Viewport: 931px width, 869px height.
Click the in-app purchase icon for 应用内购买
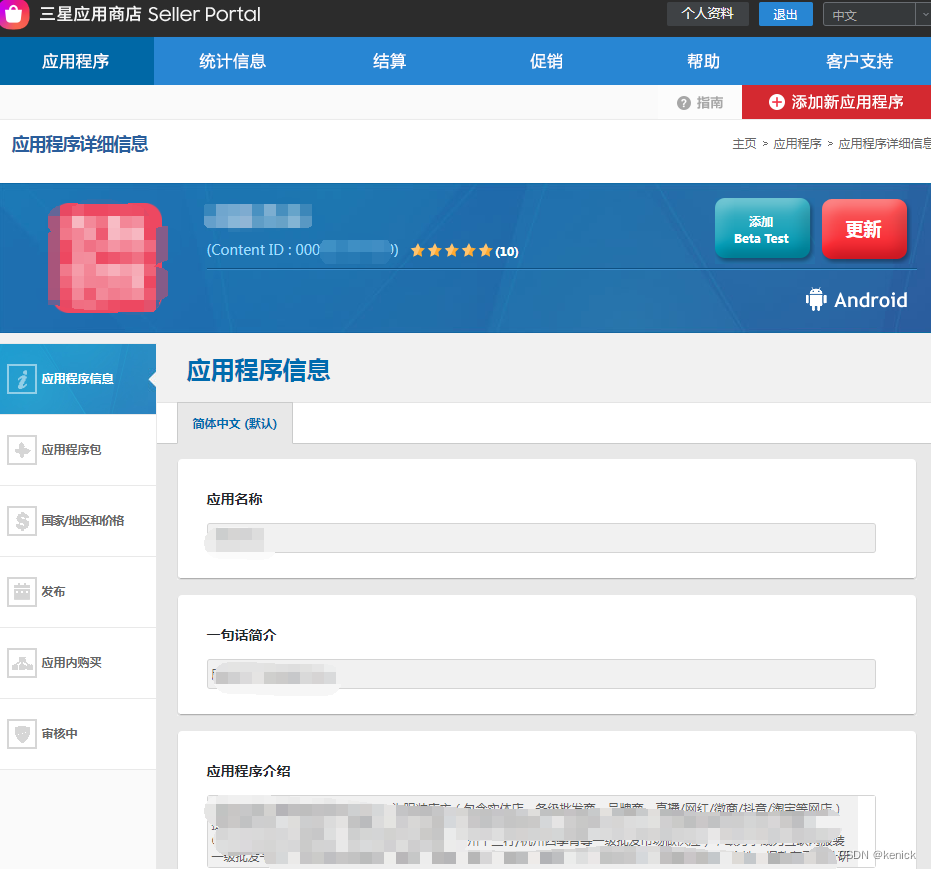[22, 662]
